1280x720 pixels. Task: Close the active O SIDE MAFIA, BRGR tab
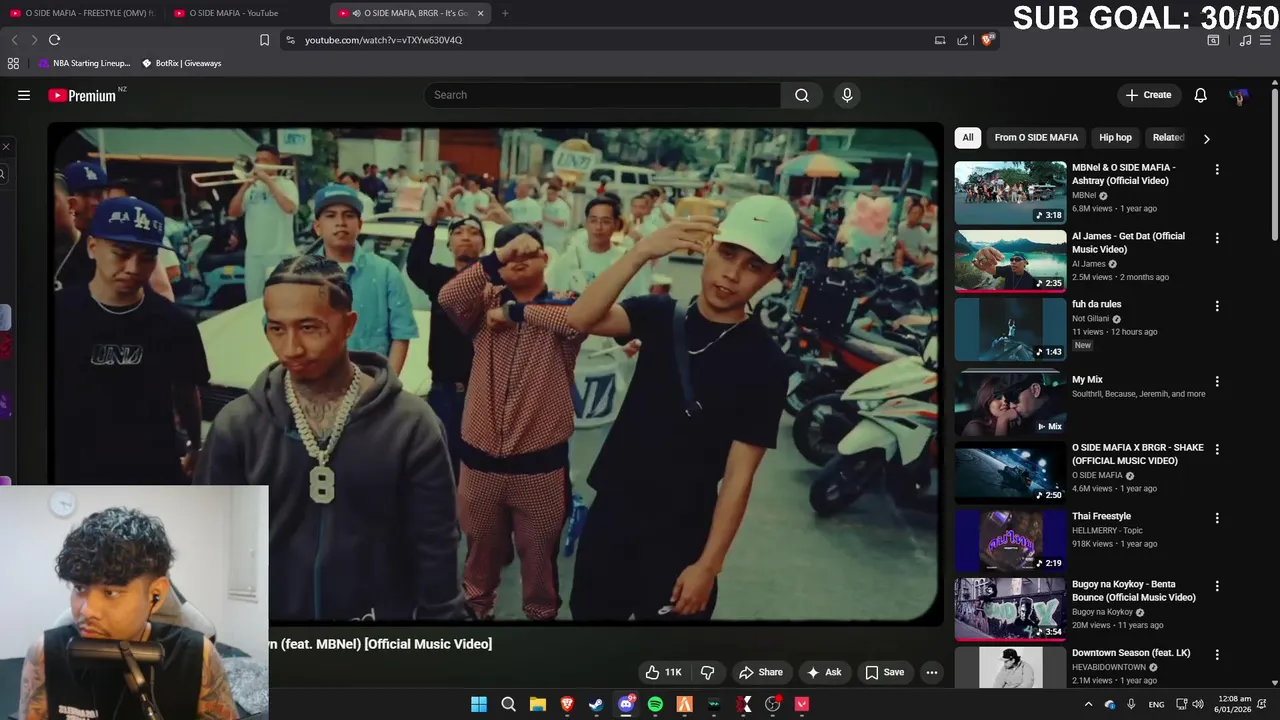point(480,13)
